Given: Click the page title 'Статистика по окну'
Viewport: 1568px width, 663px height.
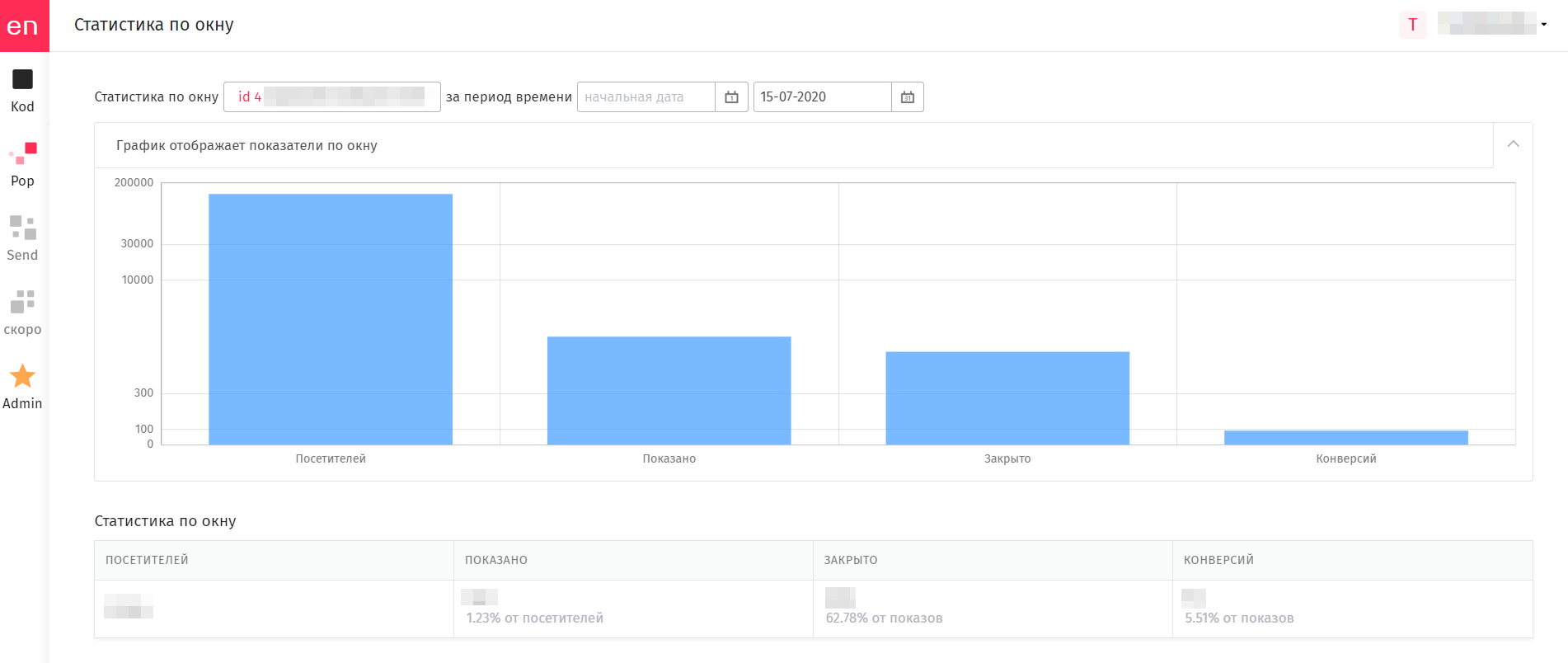Looking at the screenshot, I should coord(154,25).
